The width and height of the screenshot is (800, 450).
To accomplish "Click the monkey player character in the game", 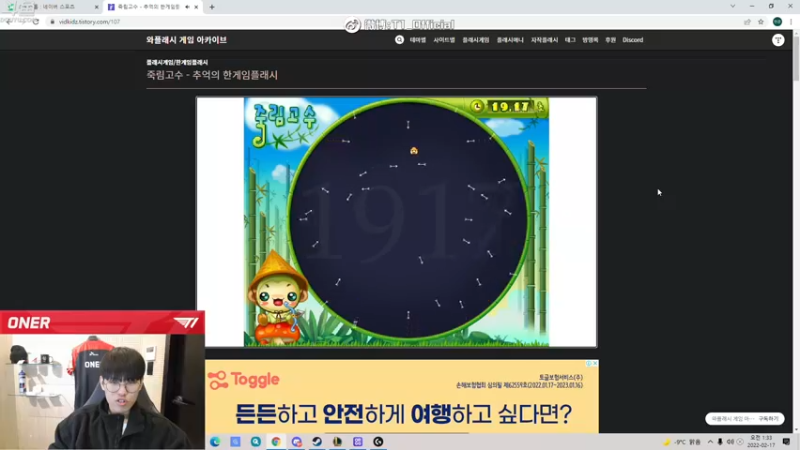I will click(414, 151).
